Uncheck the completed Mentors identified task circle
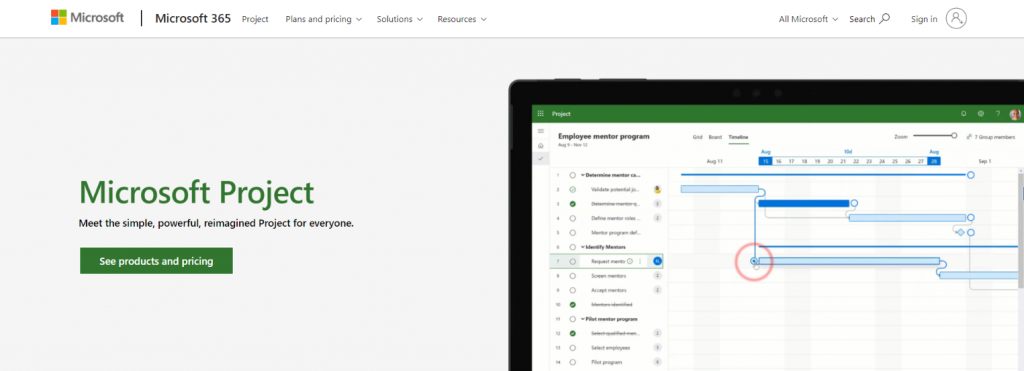The height and width of the screenshot is (371, 1024). tap(573, 304)
